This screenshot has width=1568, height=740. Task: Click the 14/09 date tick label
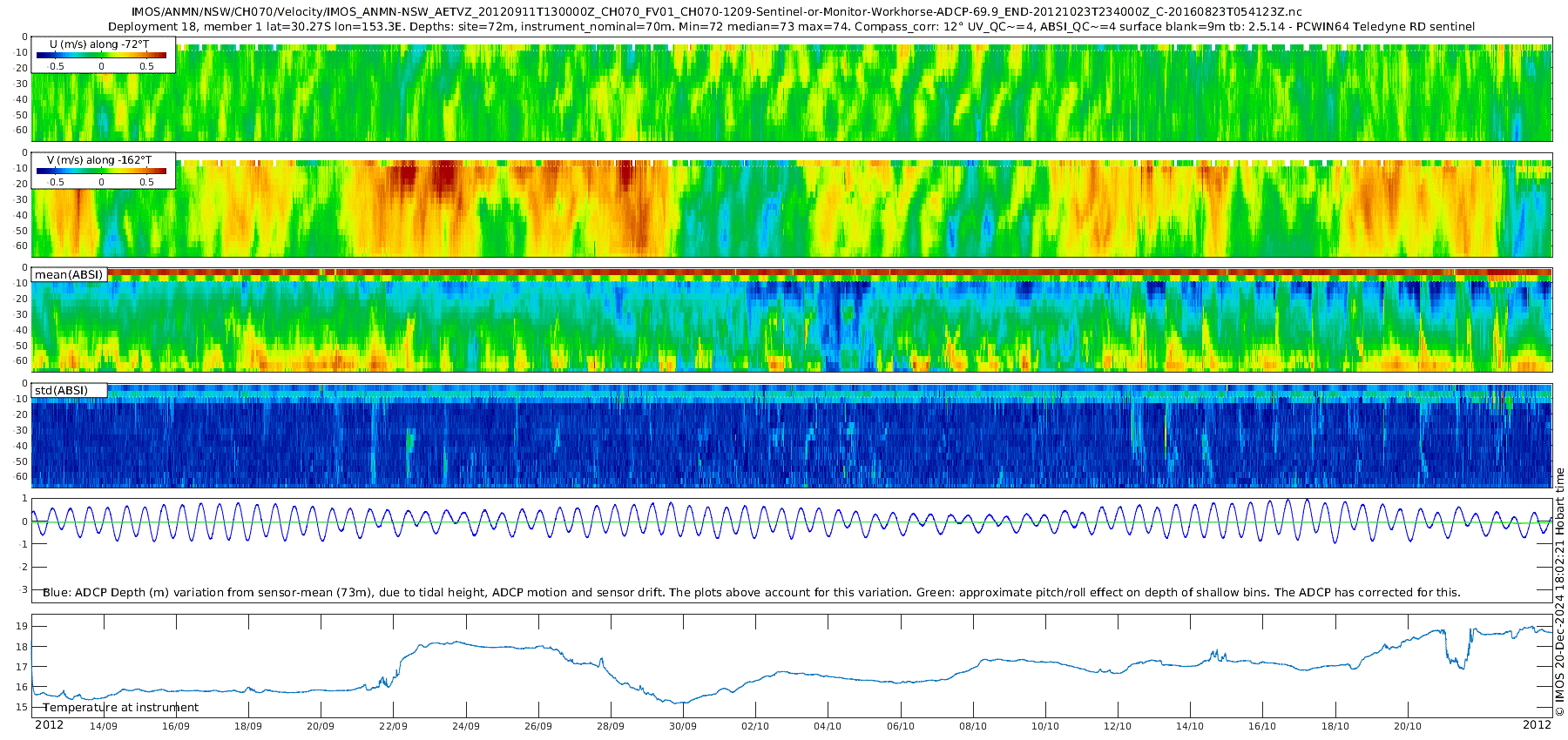click(104, 726)
